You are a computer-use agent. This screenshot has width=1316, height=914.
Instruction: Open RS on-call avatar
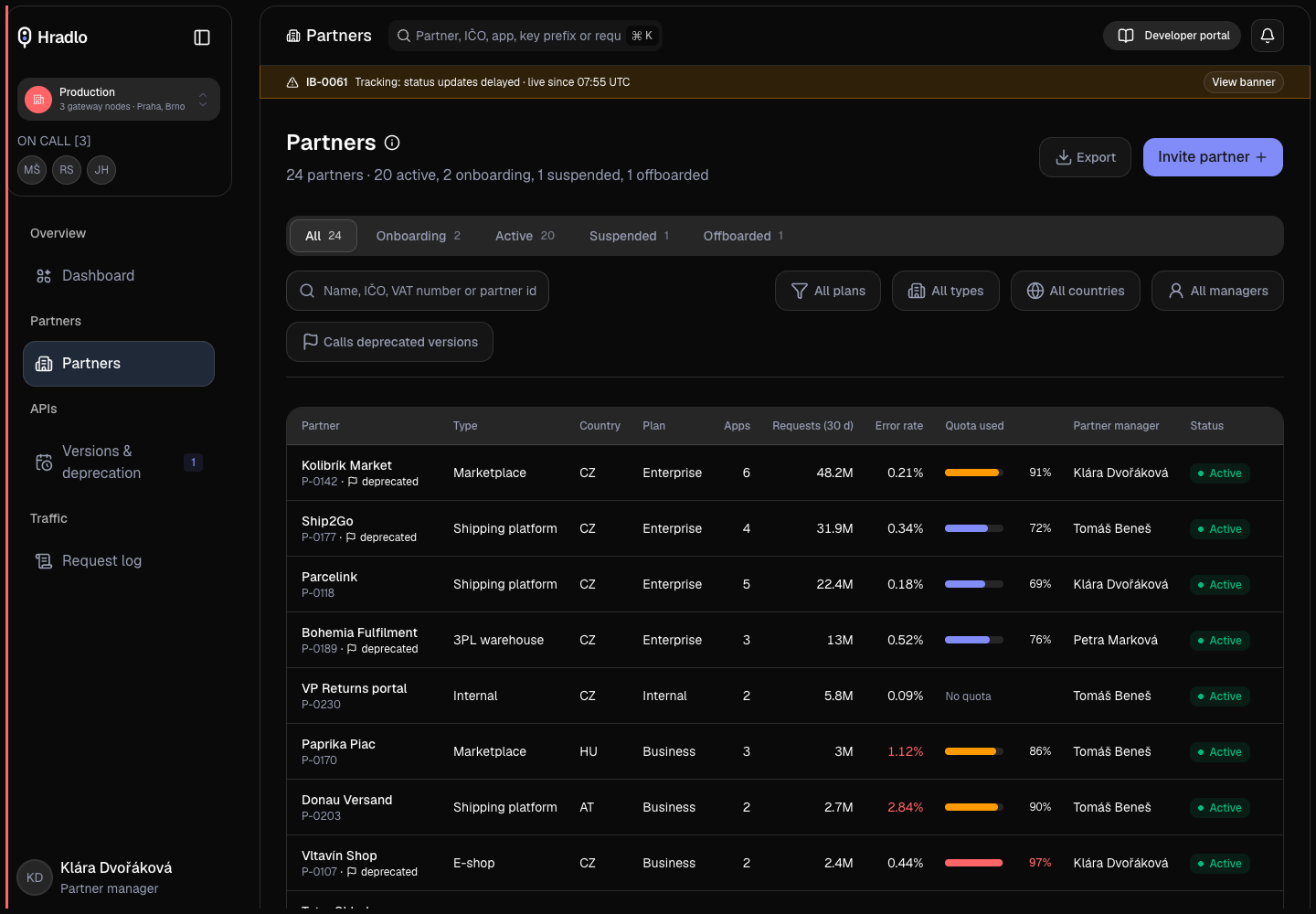click(x=67, y=170)
